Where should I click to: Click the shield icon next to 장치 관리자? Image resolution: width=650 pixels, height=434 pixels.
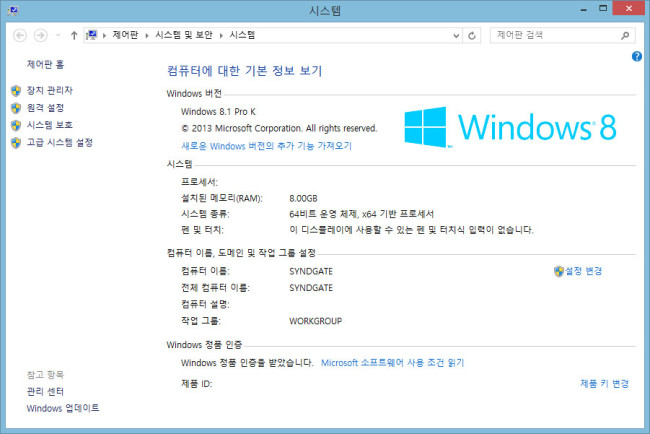16,91
